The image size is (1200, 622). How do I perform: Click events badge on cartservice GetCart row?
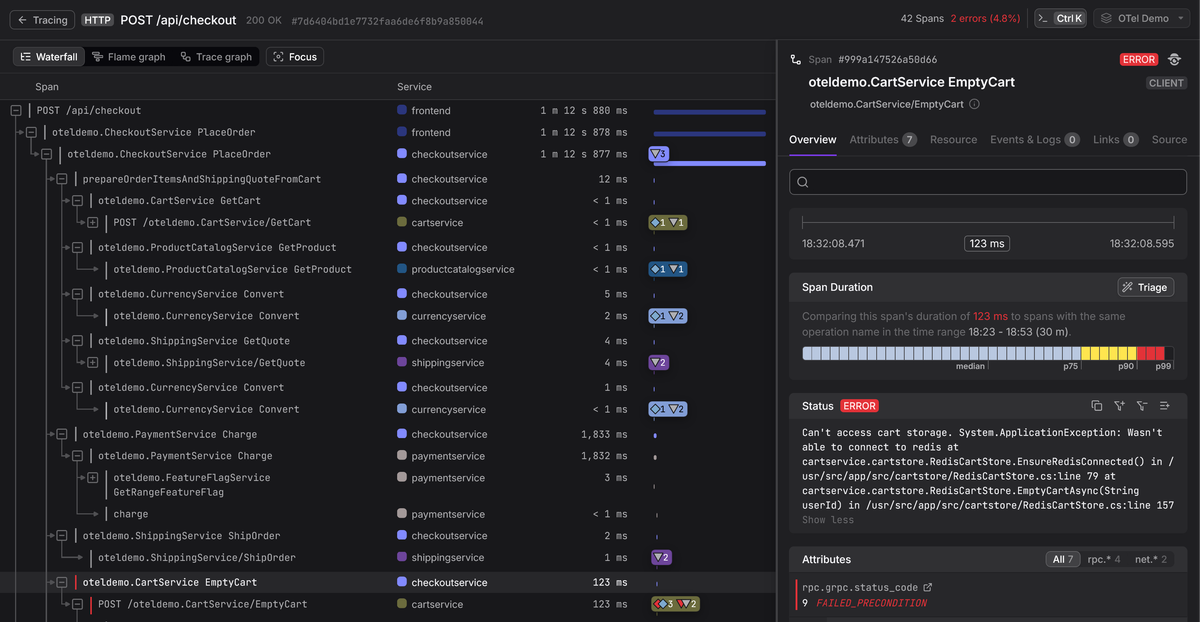click(x=668, y=222)
